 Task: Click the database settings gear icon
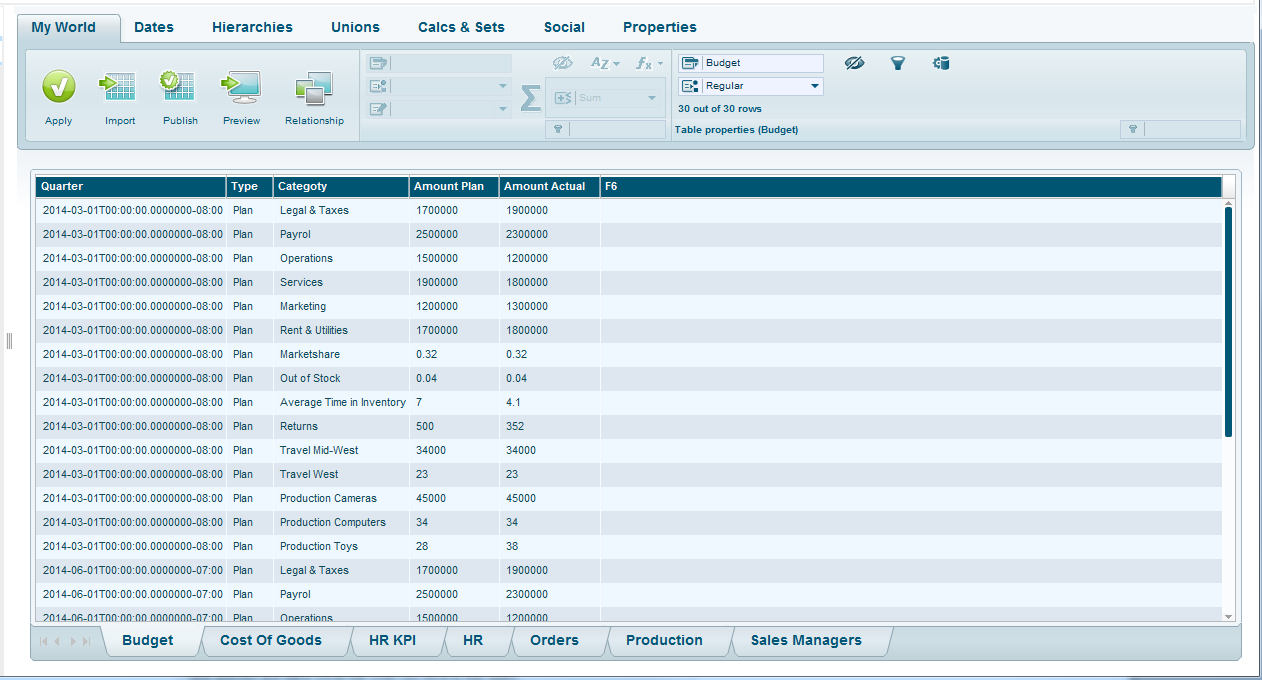click(940, 63)
